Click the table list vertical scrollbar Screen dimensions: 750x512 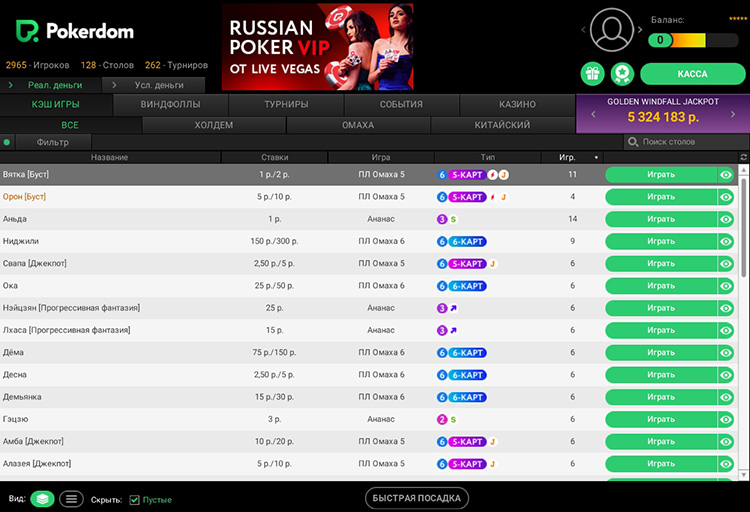pyautogui.click(x=743, y=228)
